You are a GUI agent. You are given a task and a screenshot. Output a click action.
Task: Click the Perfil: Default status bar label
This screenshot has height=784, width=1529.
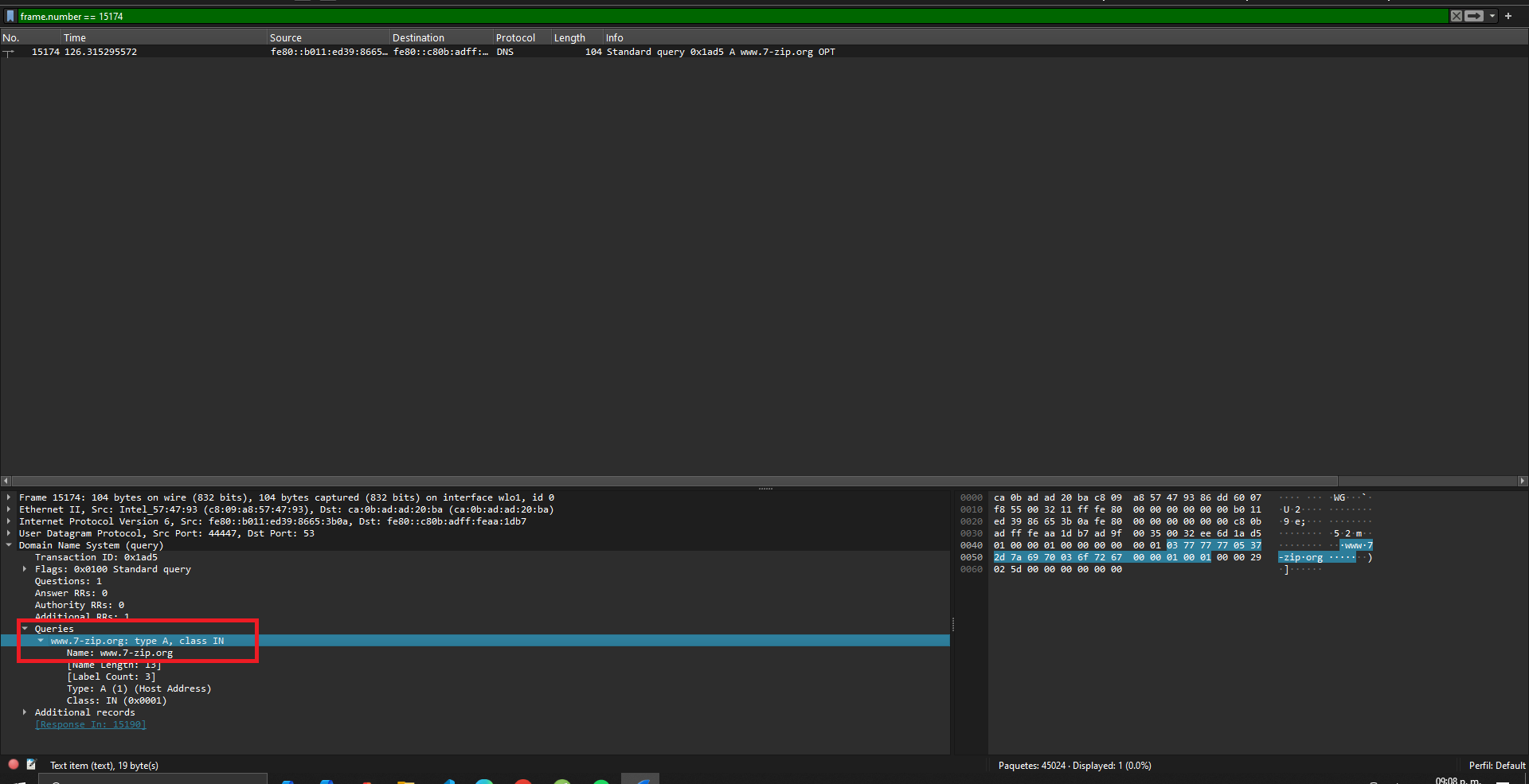coord(1496,765)
